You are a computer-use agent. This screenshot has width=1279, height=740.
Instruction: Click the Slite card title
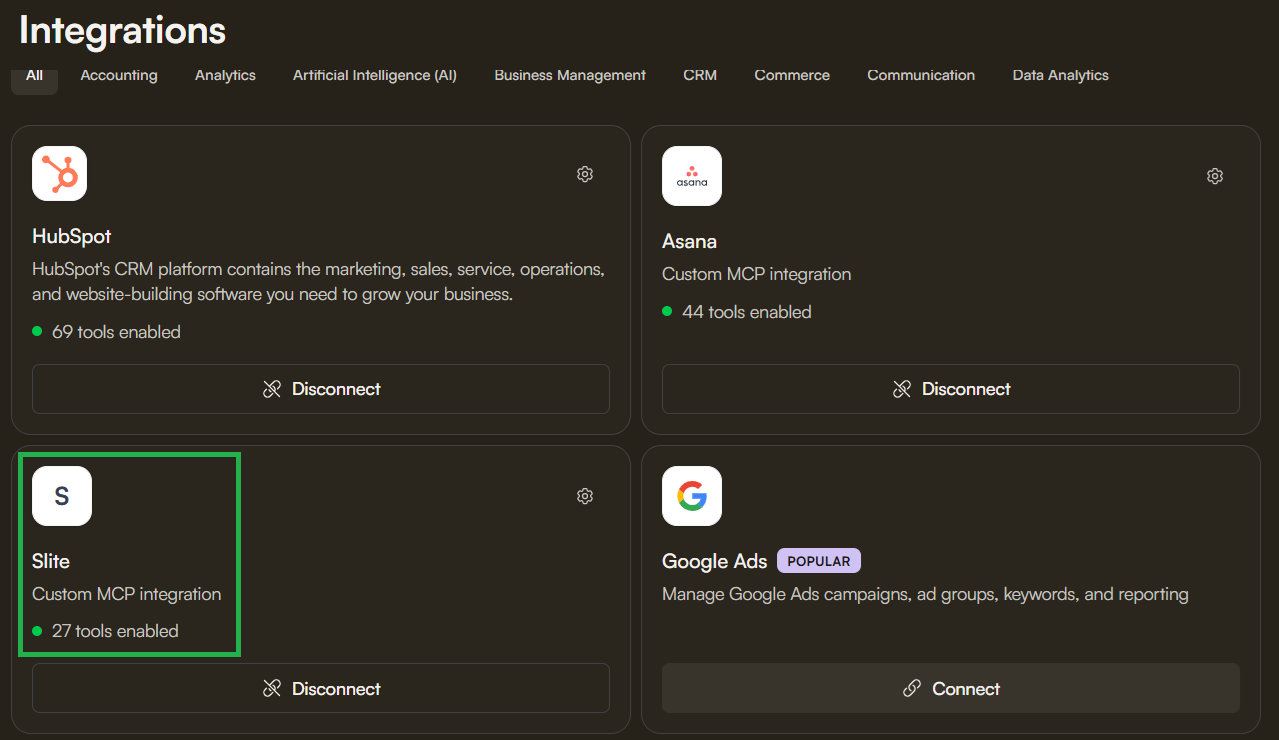point(51,561)
